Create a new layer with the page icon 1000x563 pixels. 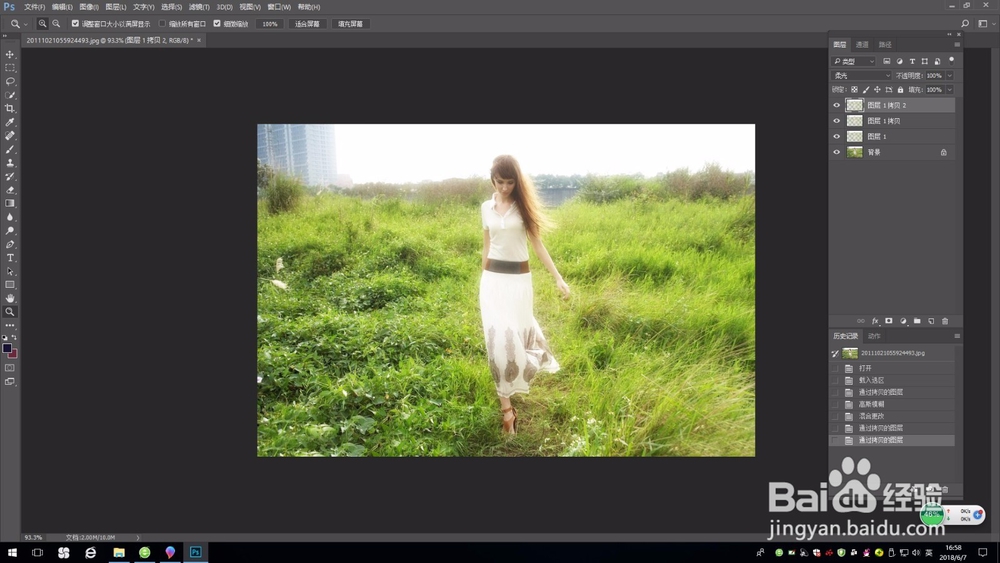coord(931,321)
